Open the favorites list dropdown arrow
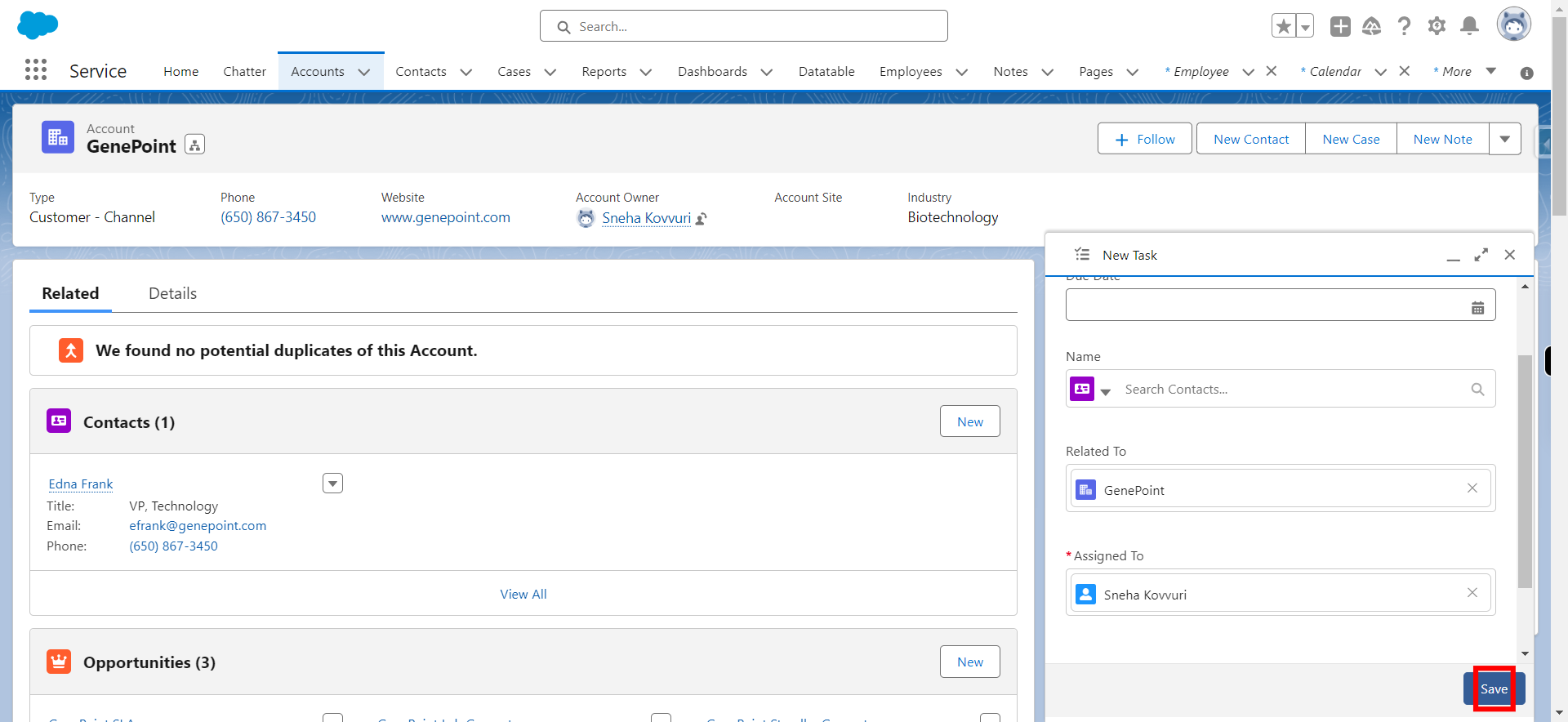The height and width of the screenshot is (722, 1568). point(1306,26)
